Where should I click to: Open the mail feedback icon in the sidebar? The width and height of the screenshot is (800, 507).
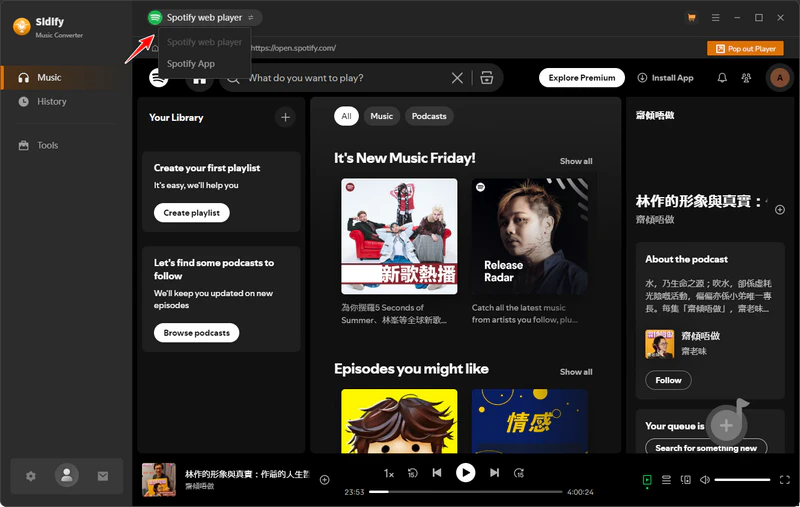103,476
